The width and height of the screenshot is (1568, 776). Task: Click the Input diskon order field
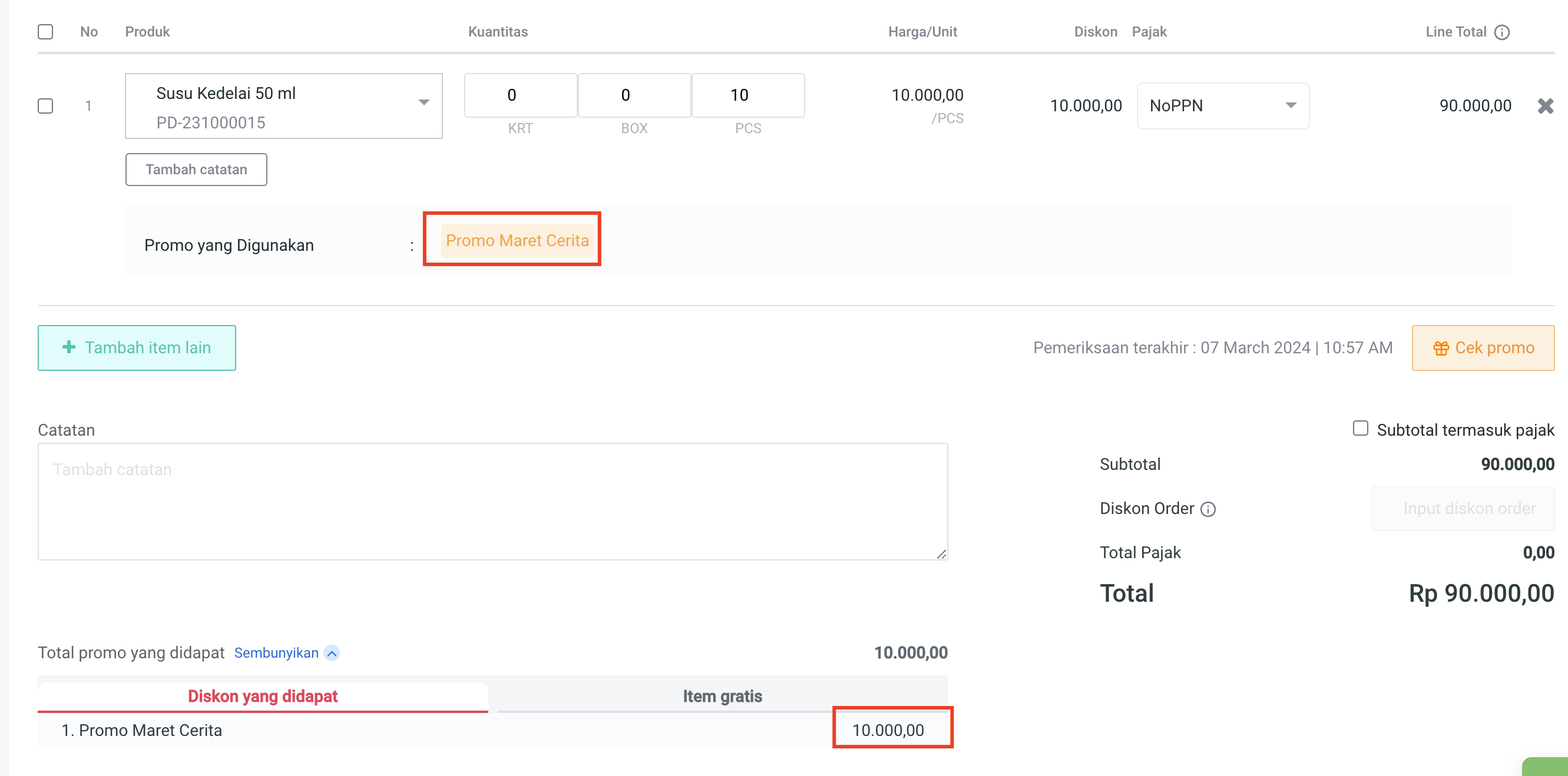(1462, 508)
